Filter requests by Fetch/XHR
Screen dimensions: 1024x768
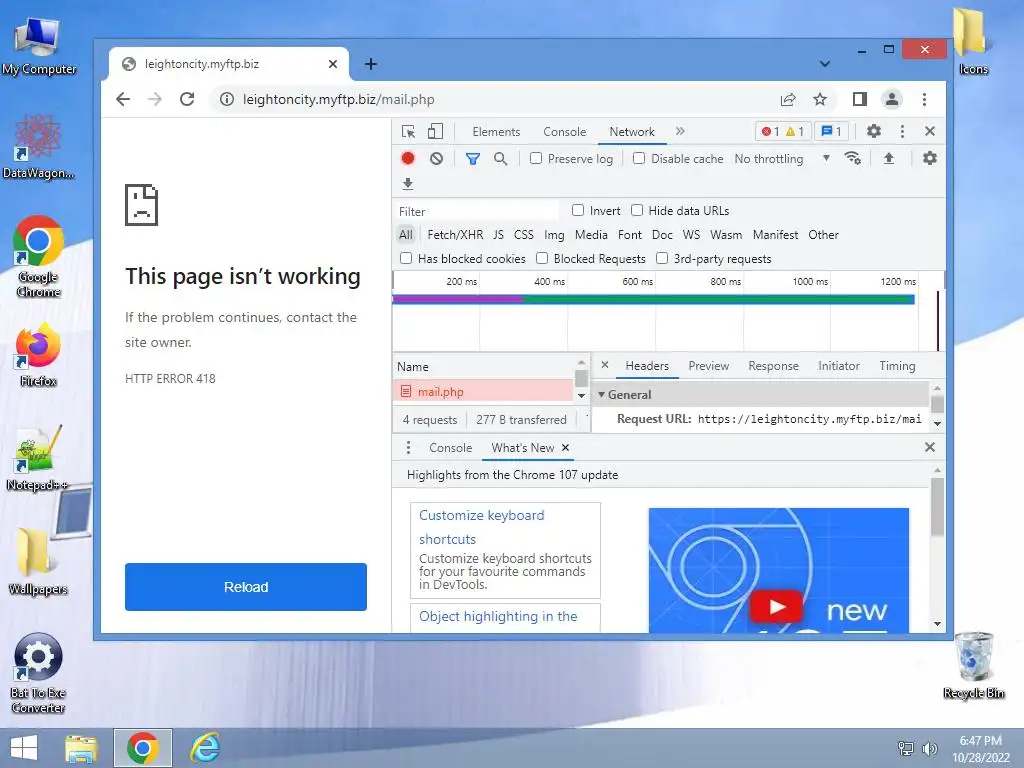coord(455,234)
